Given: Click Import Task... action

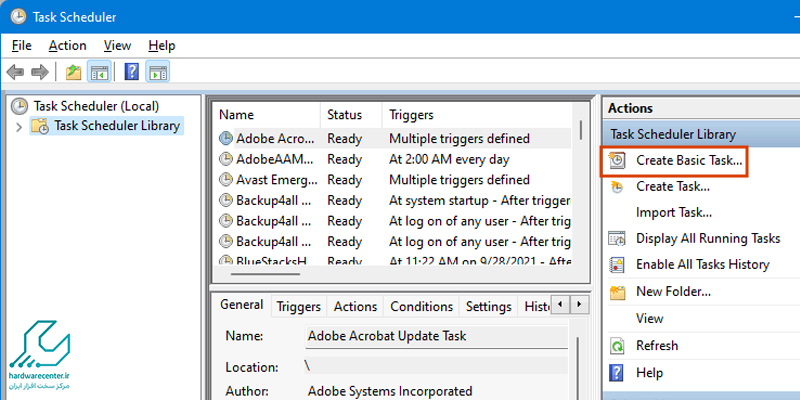Looking at the screenshot, I should point(673,212).
